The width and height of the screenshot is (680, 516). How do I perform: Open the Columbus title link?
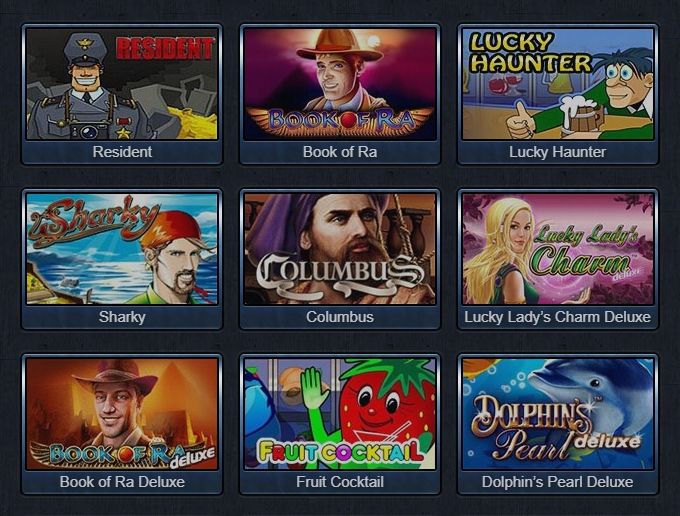pos(340,317)
